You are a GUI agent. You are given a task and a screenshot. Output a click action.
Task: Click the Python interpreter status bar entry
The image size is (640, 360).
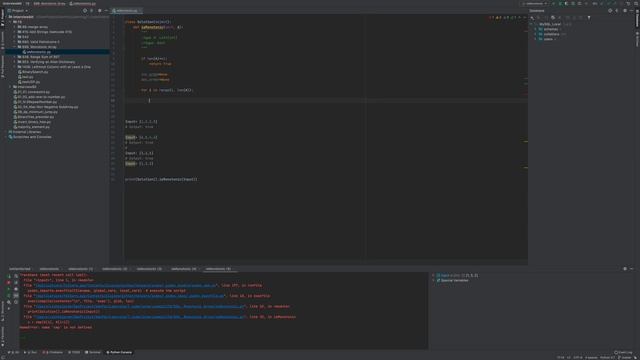point(607,358)
